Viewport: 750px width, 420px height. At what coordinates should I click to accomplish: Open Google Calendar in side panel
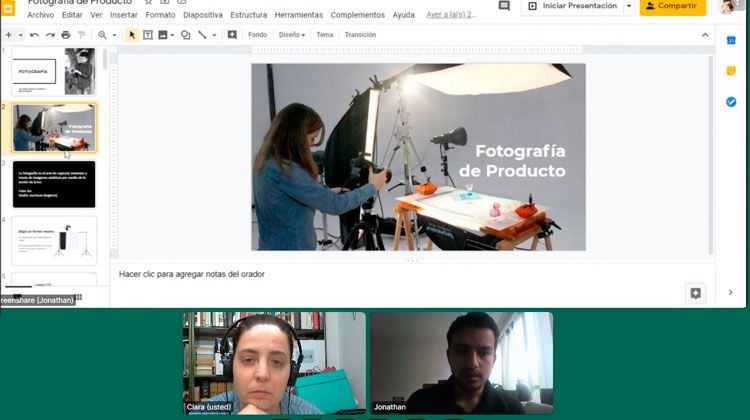731,40
